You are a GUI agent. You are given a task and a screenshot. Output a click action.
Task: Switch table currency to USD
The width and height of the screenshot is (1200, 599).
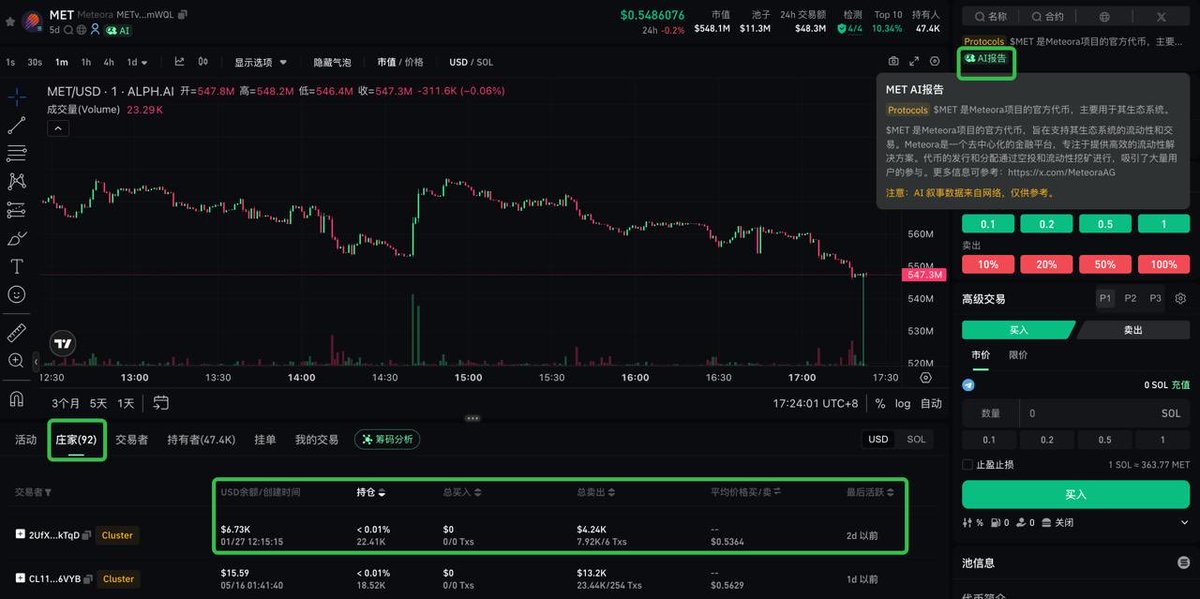pos(878,439)
